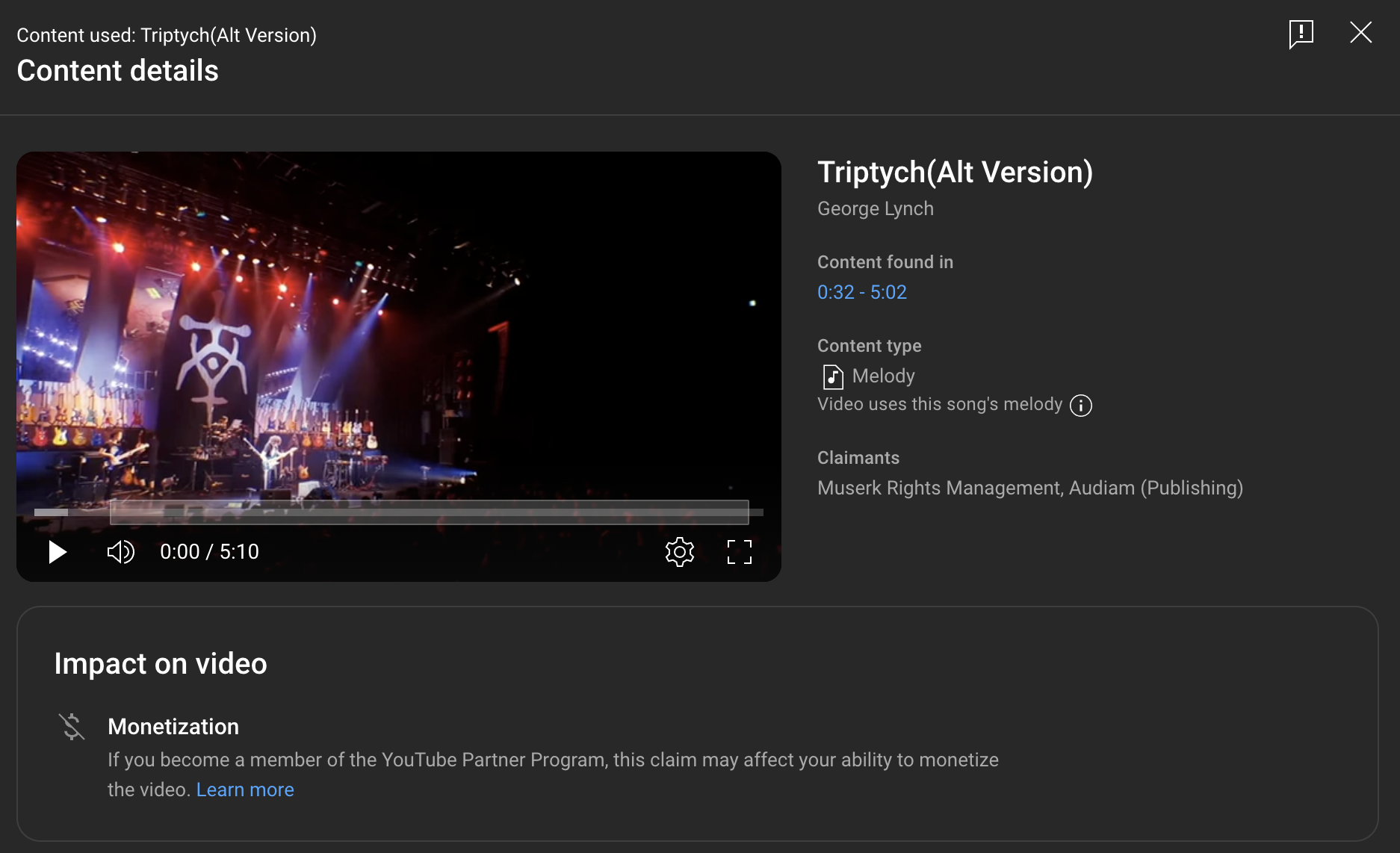1400x853 pixels.
Task: Mute the video player volume
Action: [x=120, y=552]
